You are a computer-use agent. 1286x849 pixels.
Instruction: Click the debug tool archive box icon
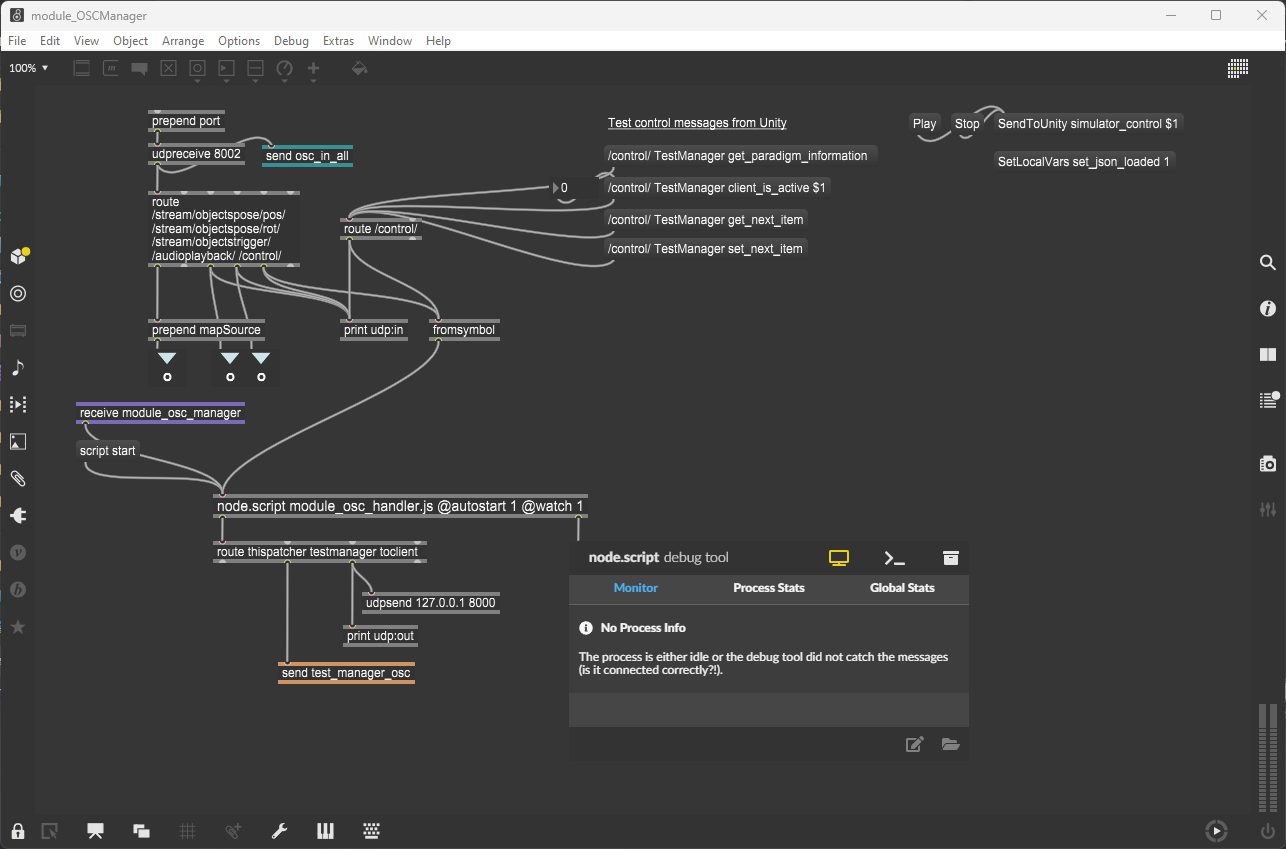tap(951, 558)
